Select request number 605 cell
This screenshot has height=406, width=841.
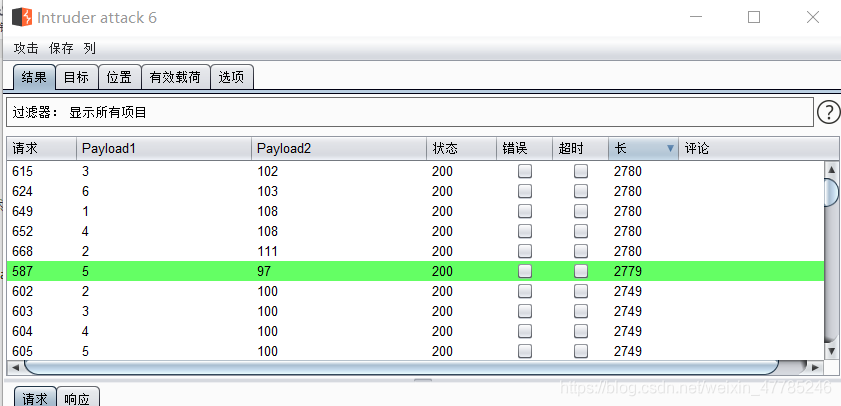coord(23,351)
